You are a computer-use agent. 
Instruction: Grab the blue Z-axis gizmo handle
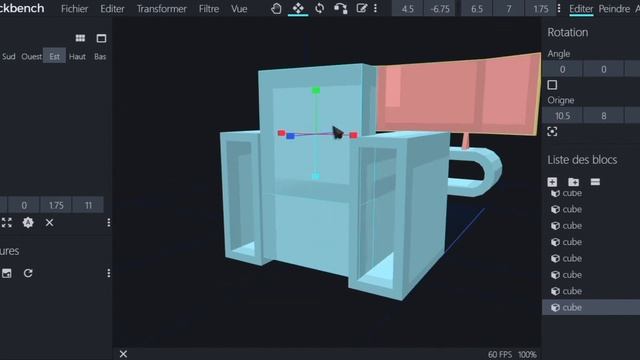click(x=290, y=136)
